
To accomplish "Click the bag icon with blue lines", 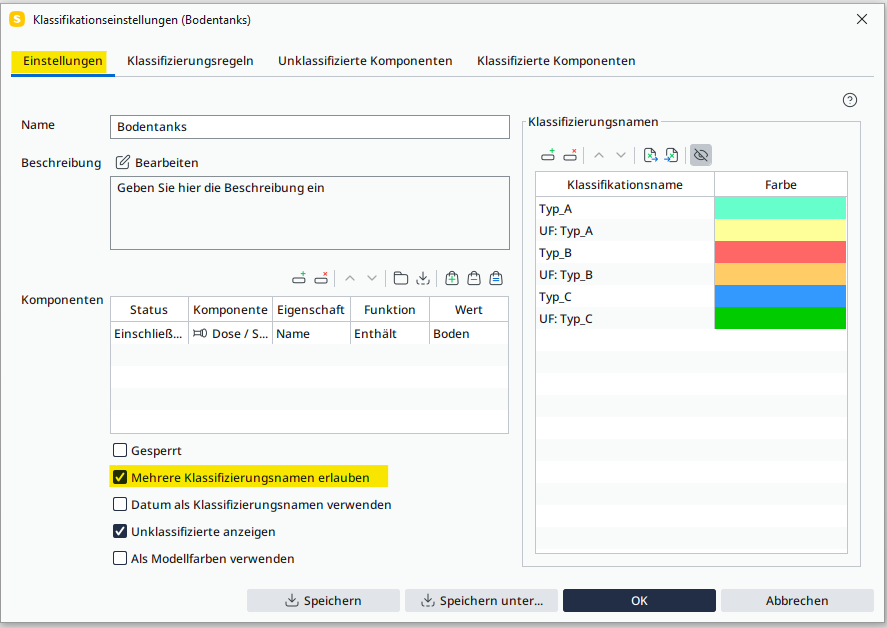I will pos(496,279).
